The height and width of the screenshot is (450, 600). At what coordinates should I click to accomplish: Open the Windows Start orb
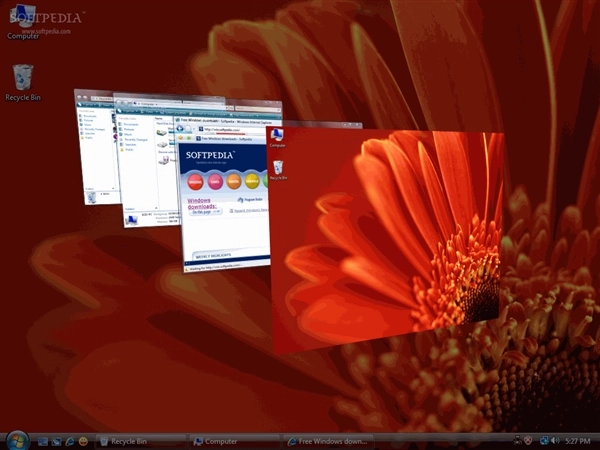point(17,439)
